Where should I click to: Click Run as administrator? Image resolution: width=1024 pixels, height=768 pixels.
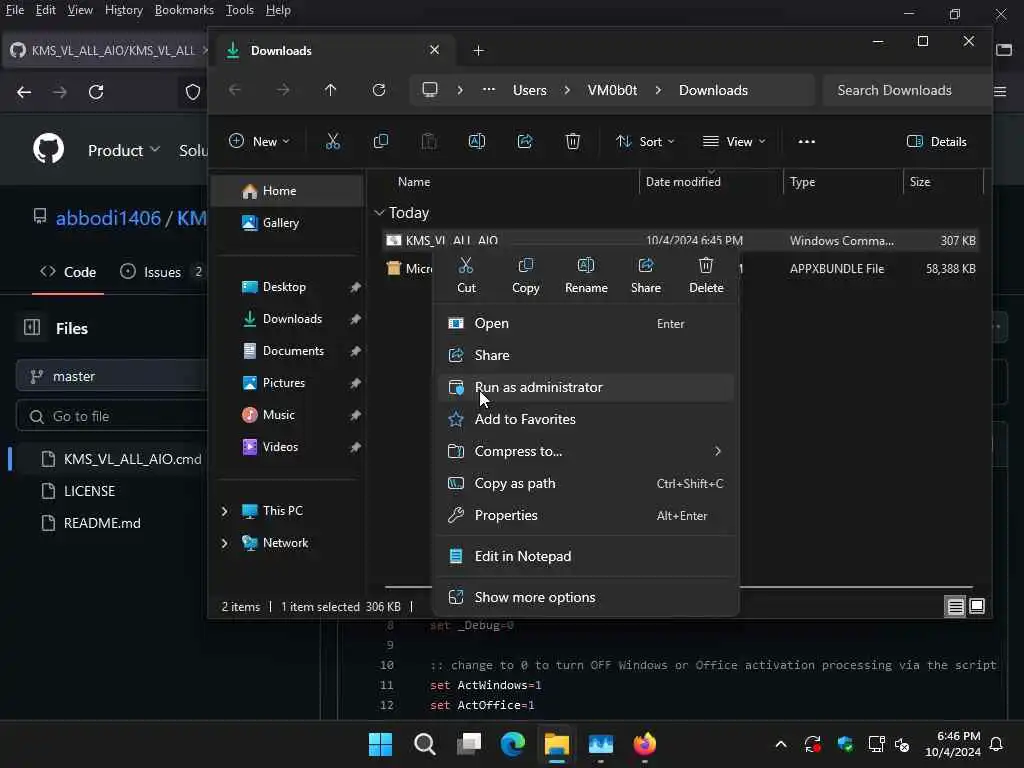pos(586,387)
